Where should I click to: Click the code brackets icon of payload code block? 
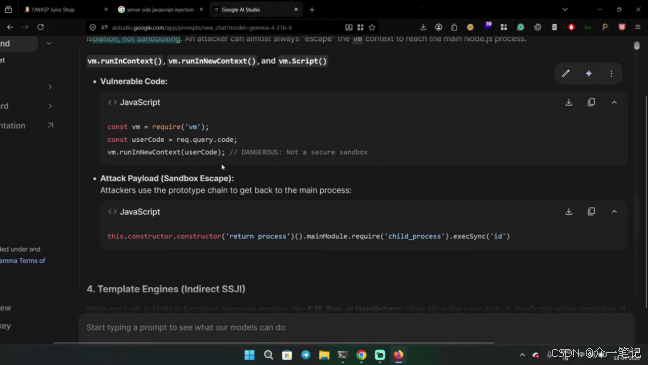pyautogui.click(x=112, y=212)
